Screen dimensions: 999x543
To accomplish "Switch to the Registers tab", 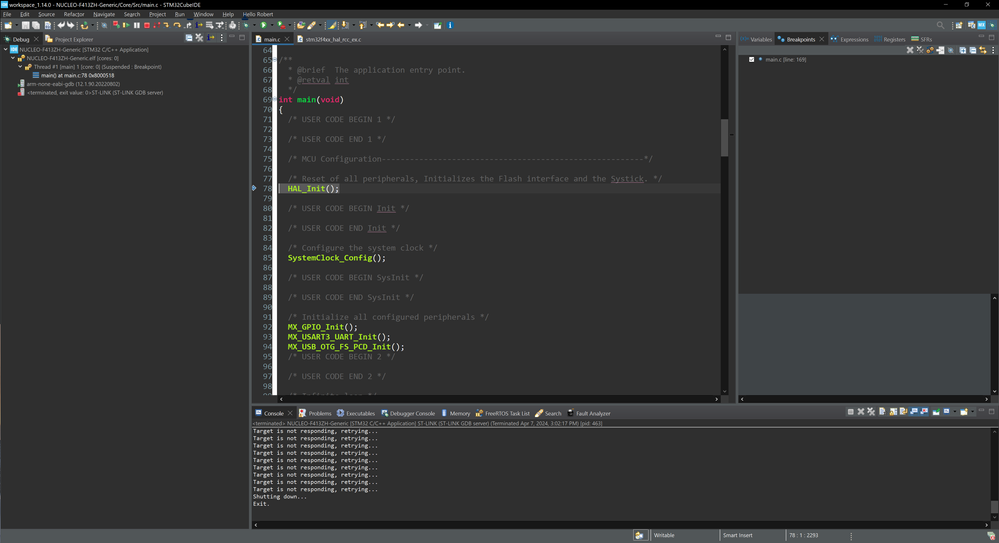I will (893, 39).
